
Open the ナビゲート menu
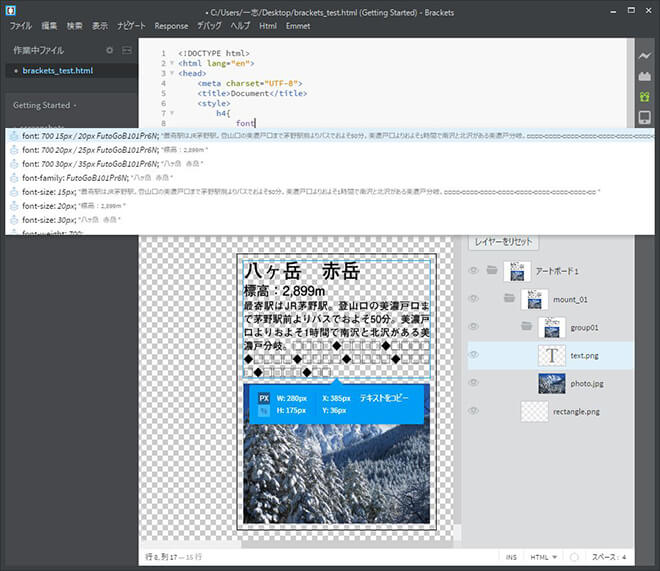(131, 26)
